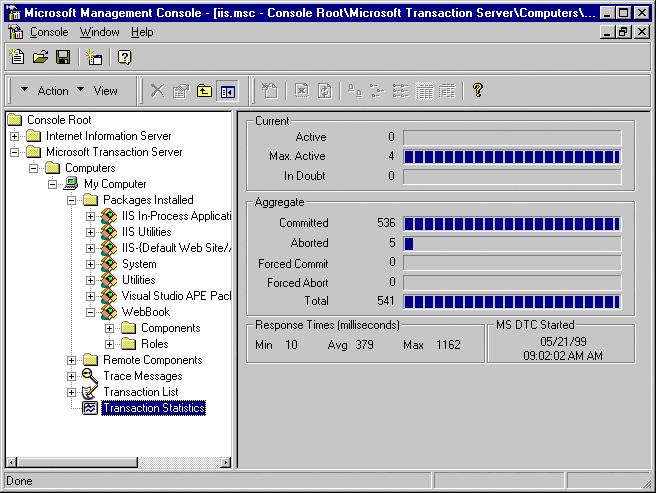Collapse the Packages Installed node
This screenshot has height=493, width=656.
click(72, 200)
